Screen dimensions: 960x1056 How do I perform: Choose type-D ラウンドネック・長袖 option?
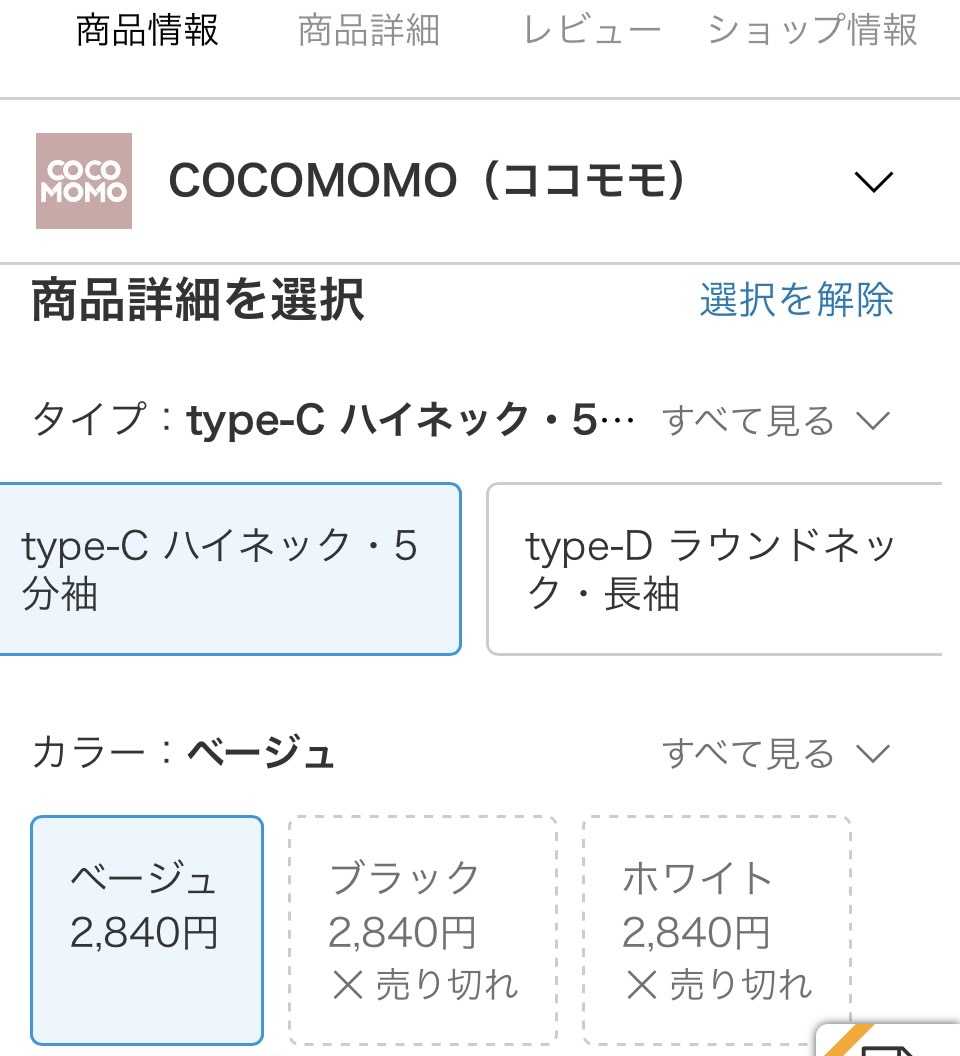714,569
